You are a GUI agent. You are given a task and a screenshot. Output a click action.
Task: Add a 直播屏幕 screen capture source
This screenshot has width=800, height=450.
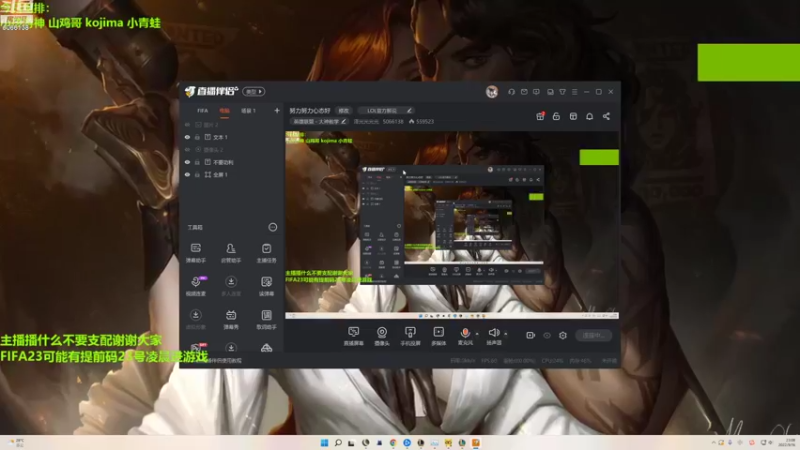tap(353, 336)
